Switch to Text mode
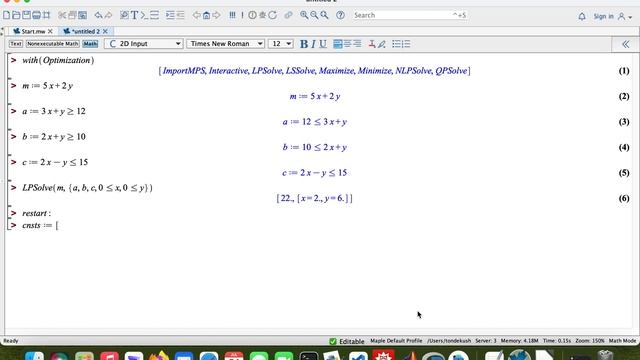640x360 pixels. 16,44
